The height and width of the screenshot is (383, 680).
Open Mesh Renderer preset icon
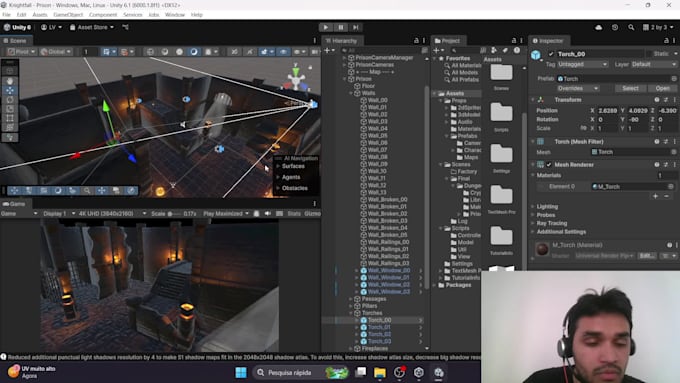[x=666, y=165]
